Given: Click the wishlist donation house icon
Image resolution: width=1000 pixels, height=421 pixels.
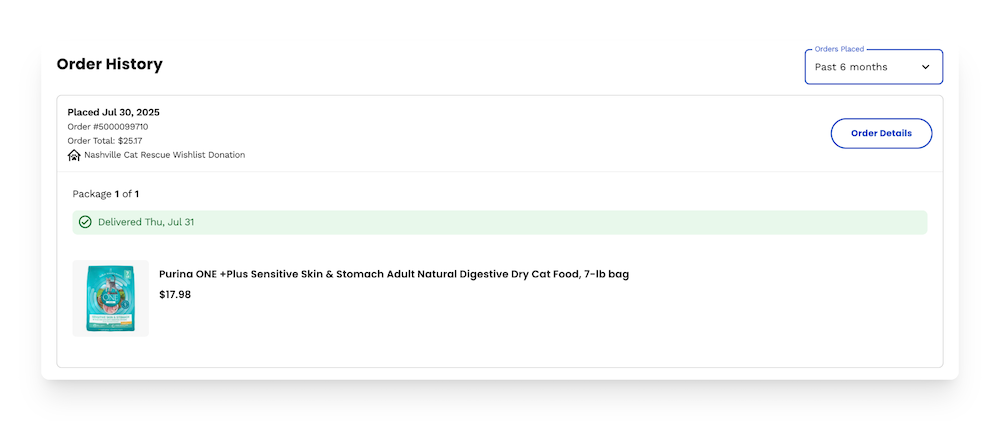Looking at the screenshot, I should [74, 155].
